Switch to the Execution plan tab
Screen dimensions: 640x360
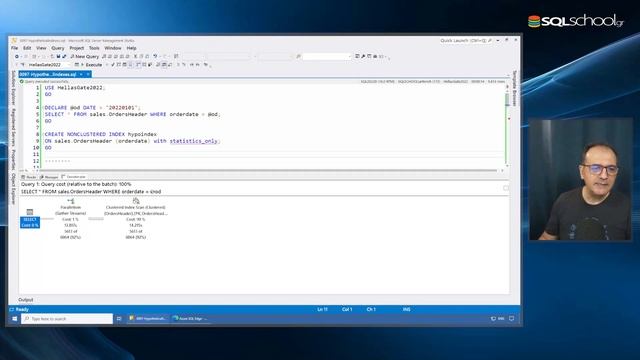[x=74, y=177]
